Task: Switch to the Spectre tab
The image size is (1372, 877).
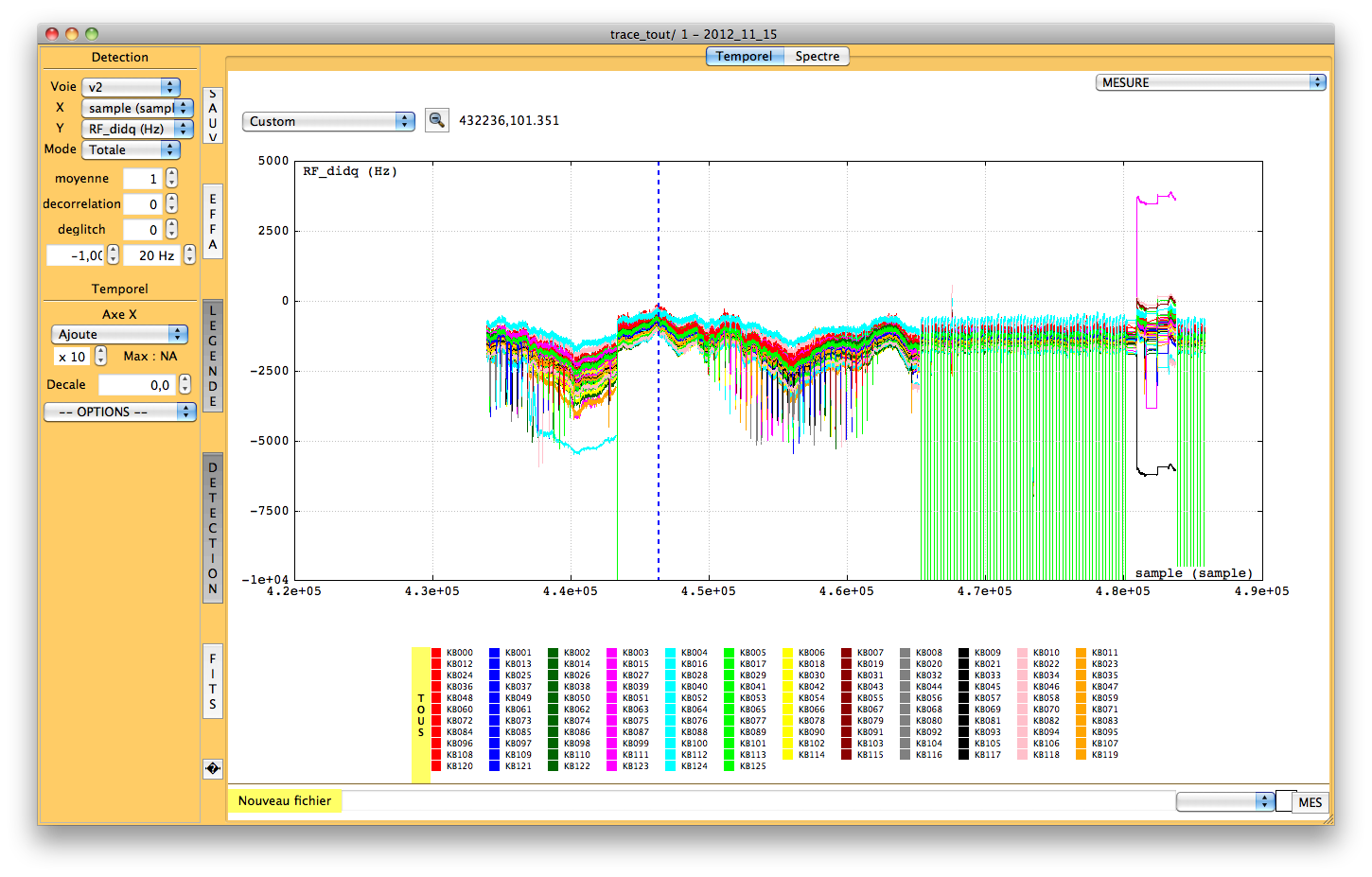Action: click(817, 56)
